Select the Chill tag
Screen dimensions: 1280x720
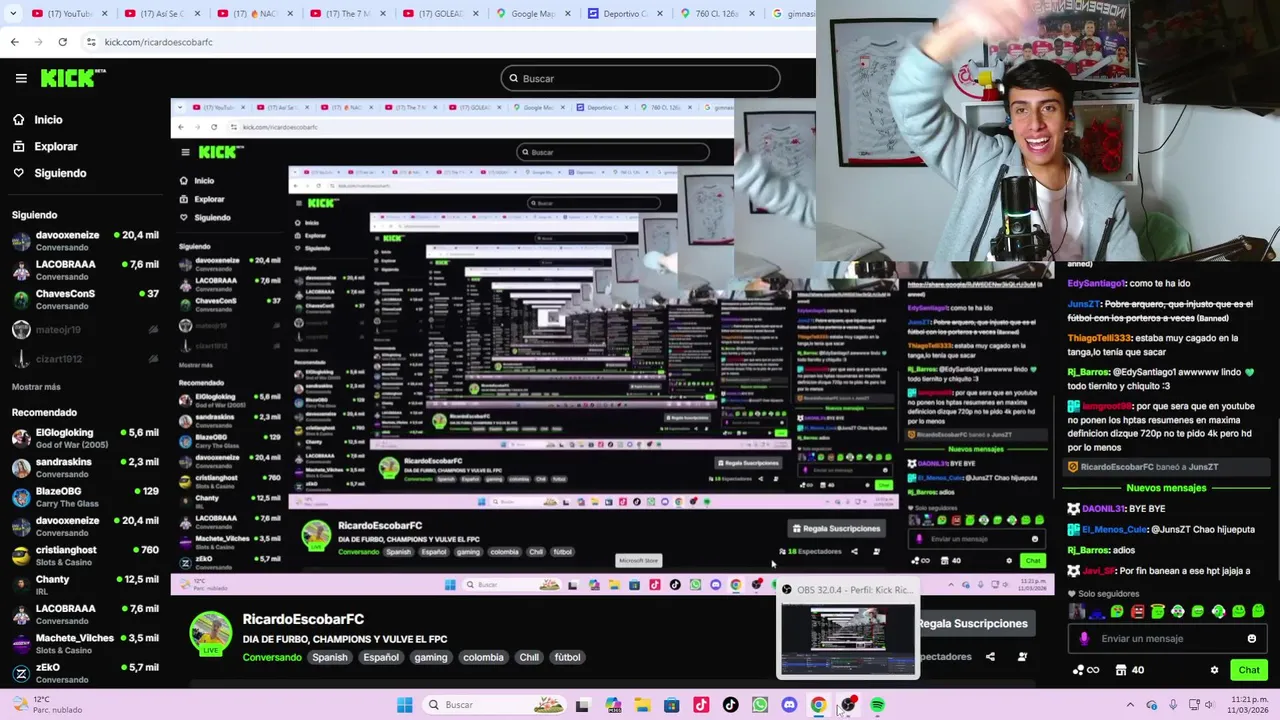[x=529, y=657]
